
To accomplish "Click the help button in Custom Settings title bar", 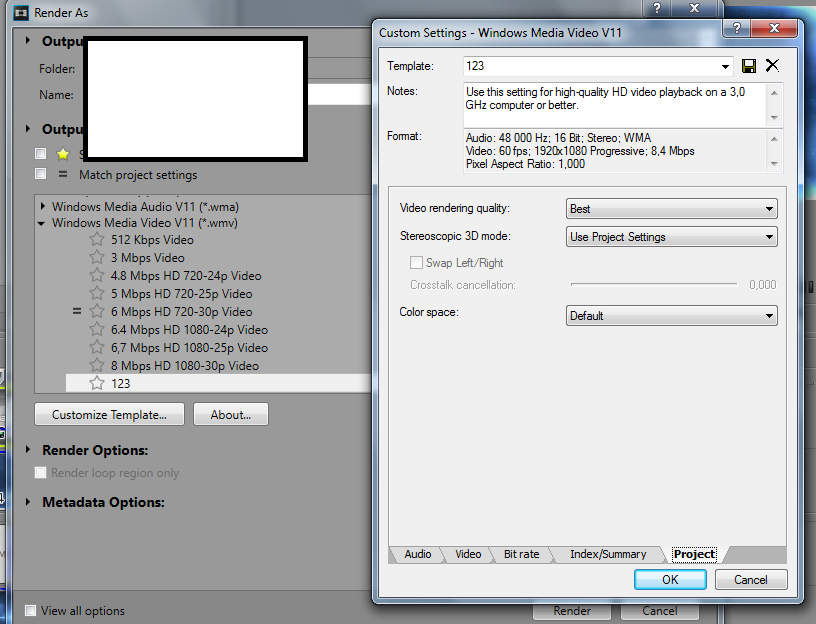I will tap(736, 28).
